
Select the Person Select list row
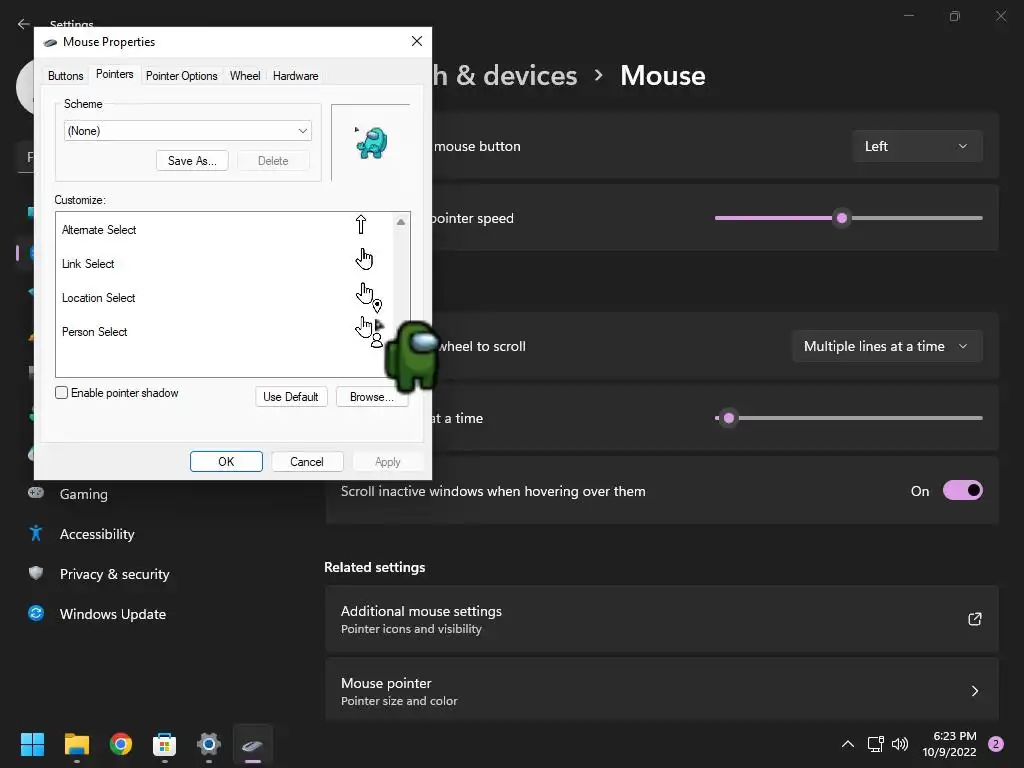click(224, 331)
